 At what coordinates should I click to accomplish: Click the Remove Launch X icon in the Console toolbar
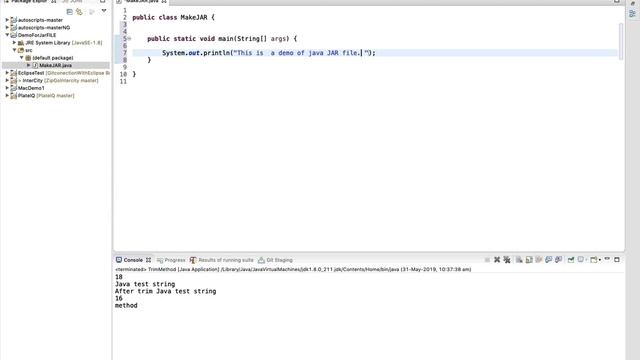coord(497,260)
